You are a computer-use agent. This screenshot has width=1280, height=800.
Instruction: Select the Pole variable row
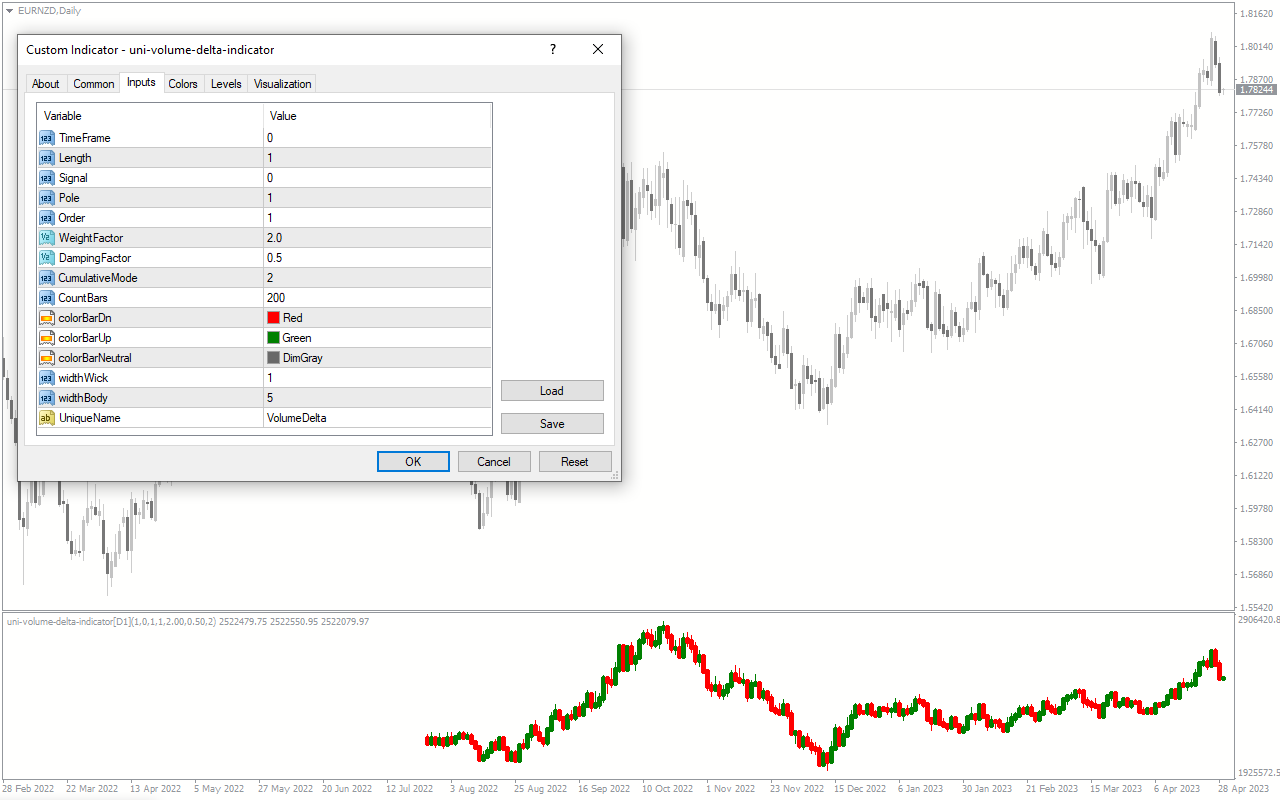pos(265,198)
